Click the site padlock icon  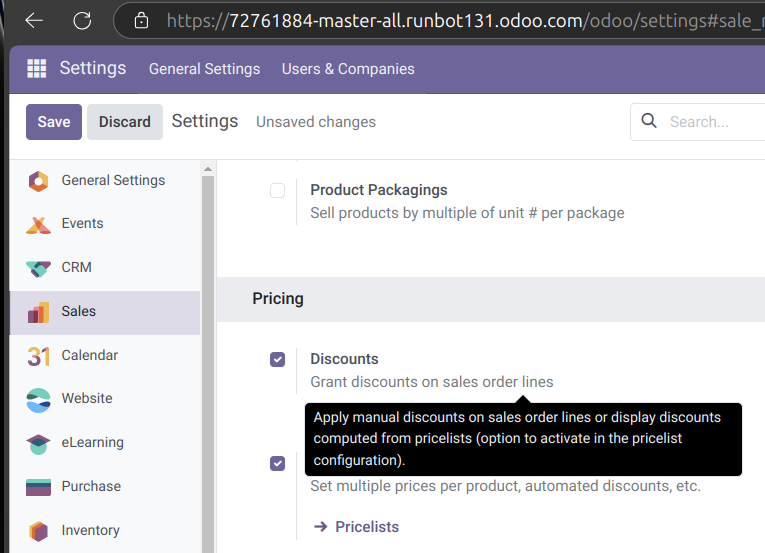click(141, 20)
